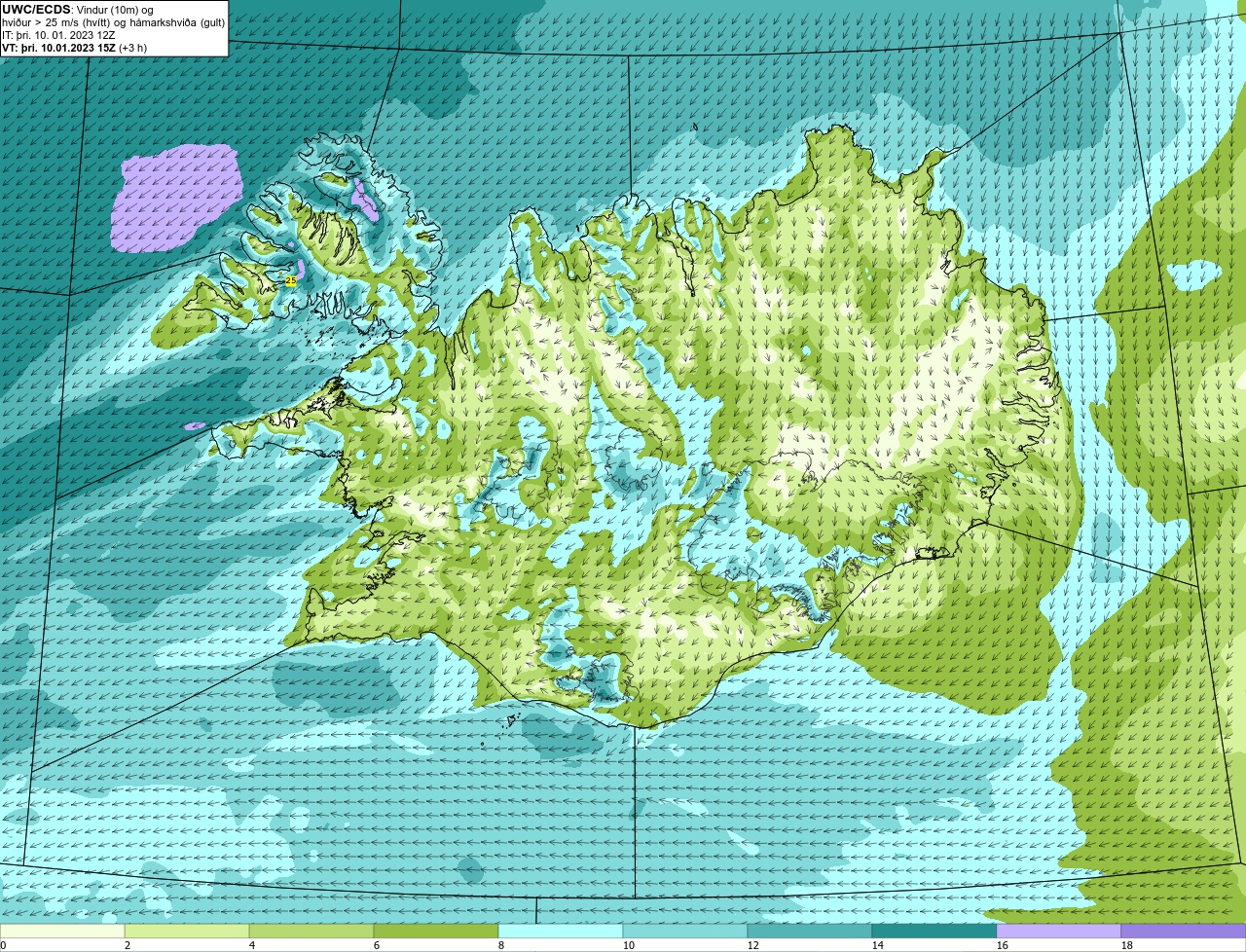
Task: Click the '10' value on the color scale
Action: [x=629, y=945]
